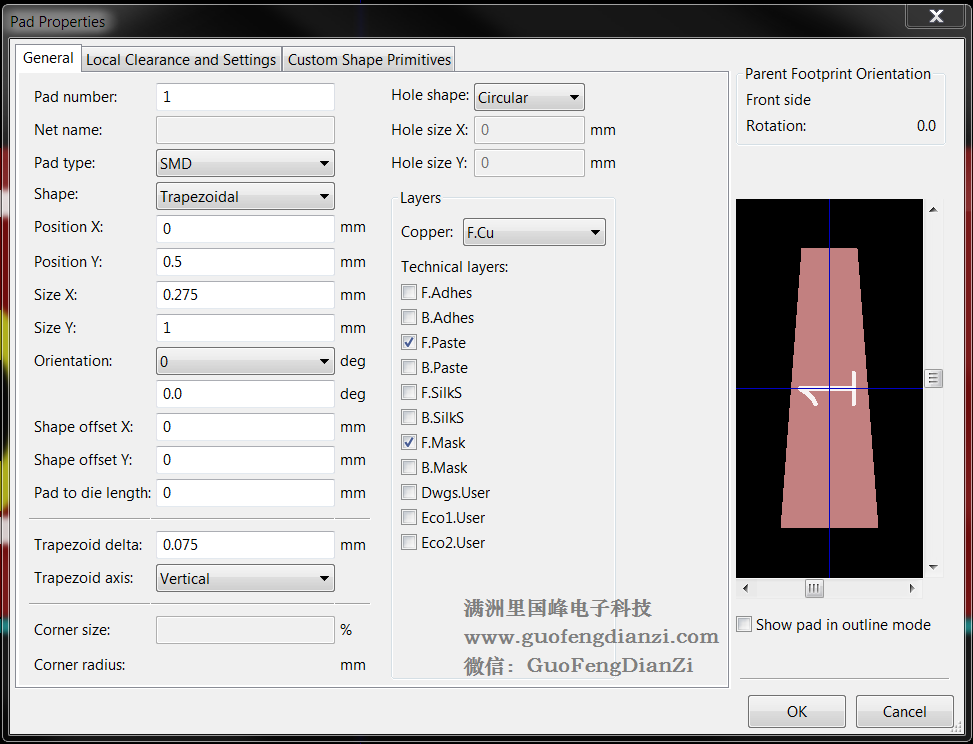
Task: Click the preview scroll right arrow
Action: pyautogui.click(x=912, y=588)
